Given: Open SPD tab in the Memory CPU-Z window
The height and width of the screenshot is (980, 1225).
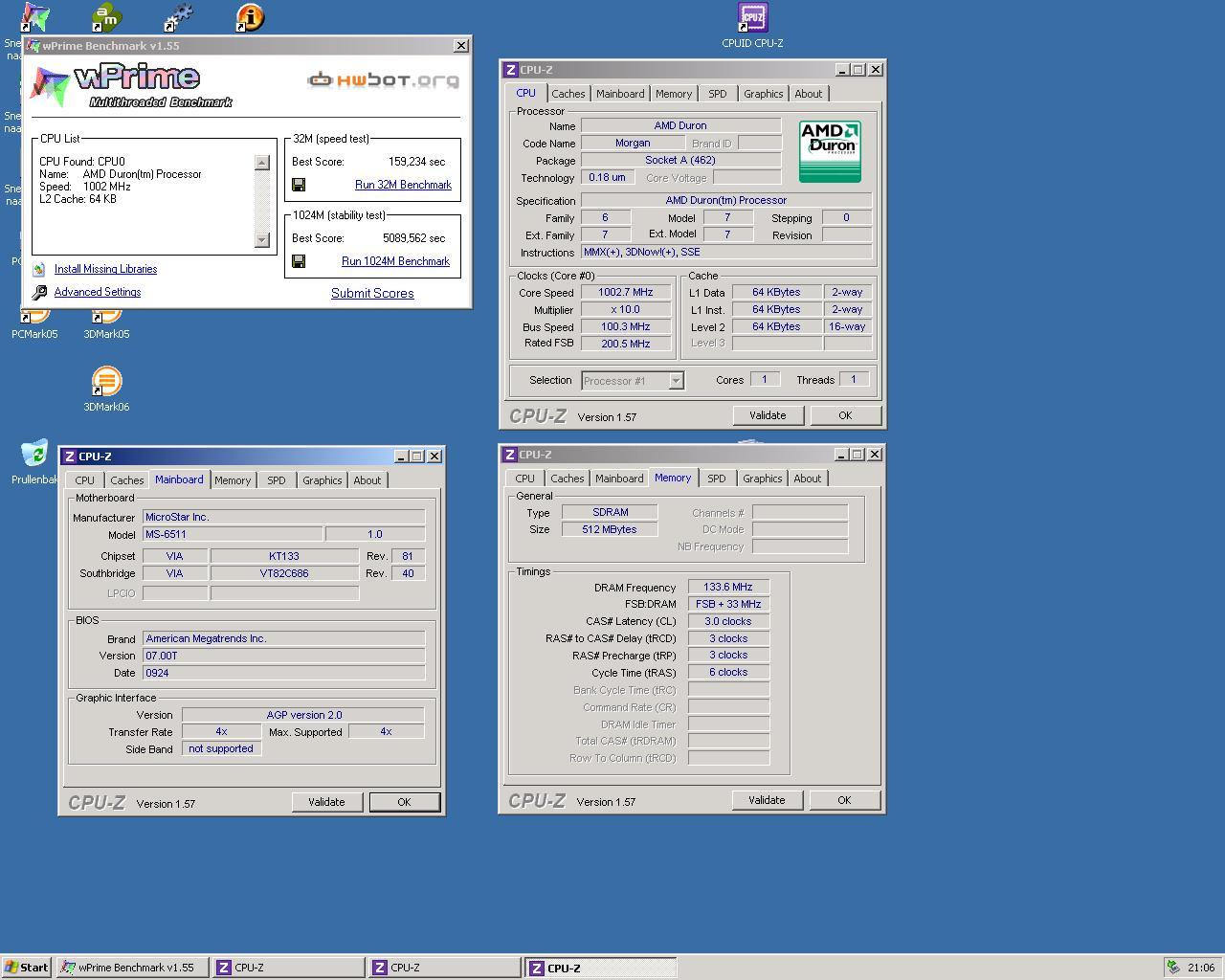Looking at the screenshot, I should coord(716,479).
